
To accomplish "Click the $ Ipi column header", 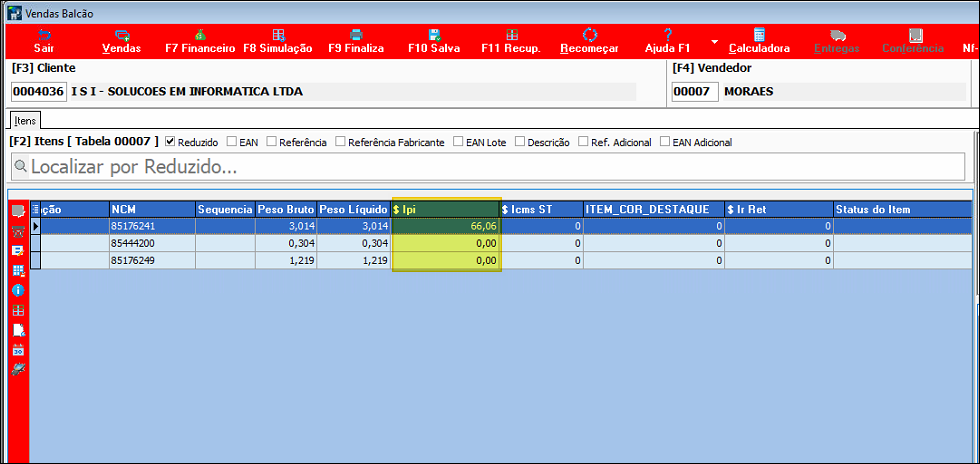I will pos(445,209).
